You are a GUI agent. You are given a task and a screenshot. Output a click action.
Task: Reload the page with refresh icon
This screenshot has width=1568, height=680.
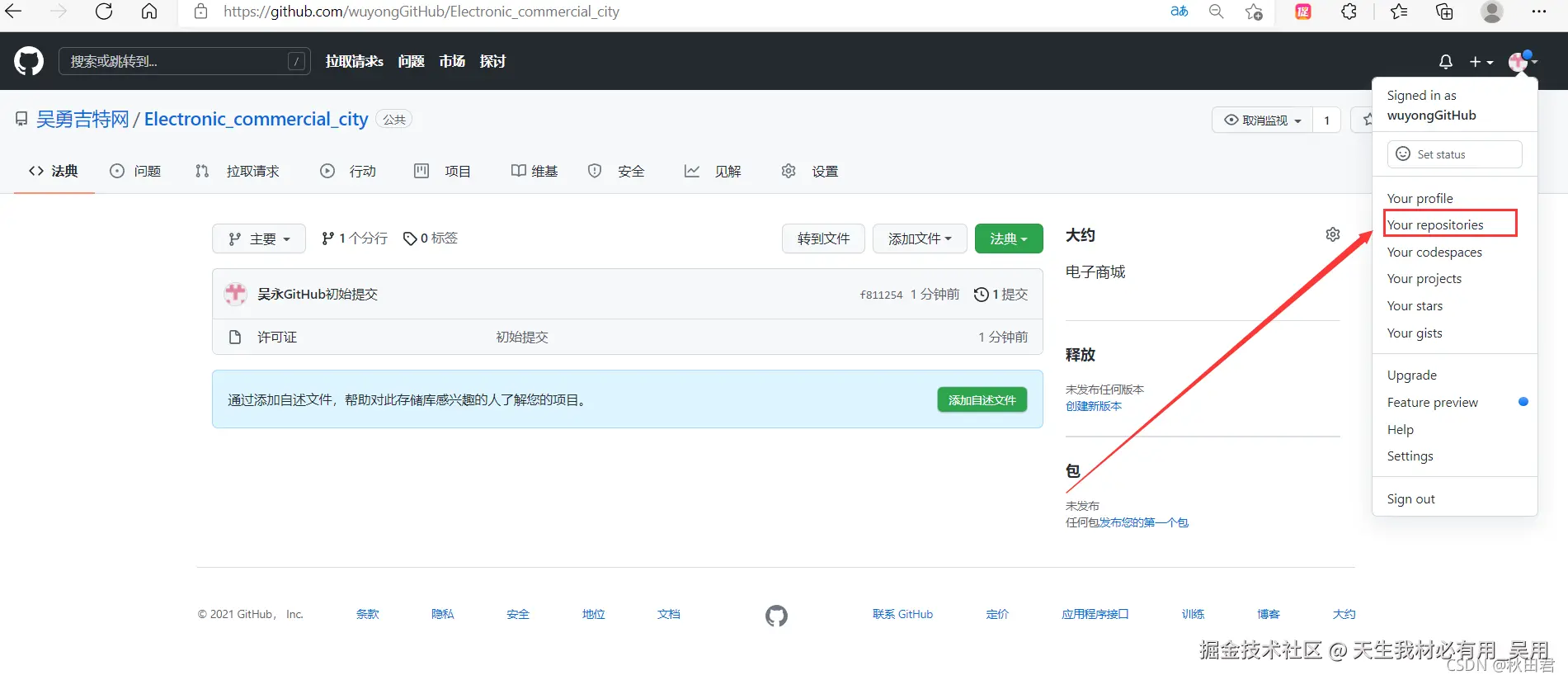[x=104, y=12]
